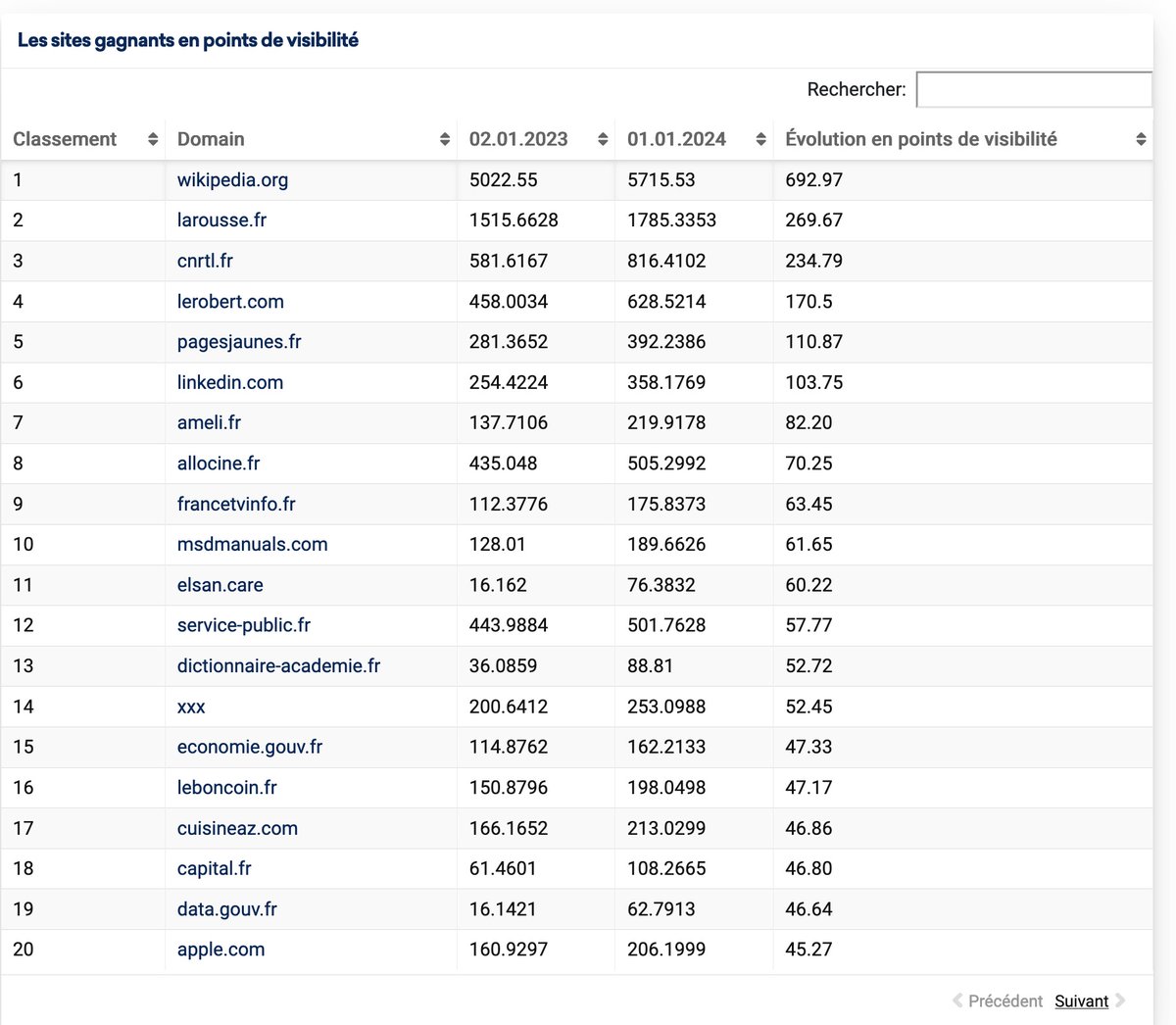Click the 02.01.2023 column header label

518,139
